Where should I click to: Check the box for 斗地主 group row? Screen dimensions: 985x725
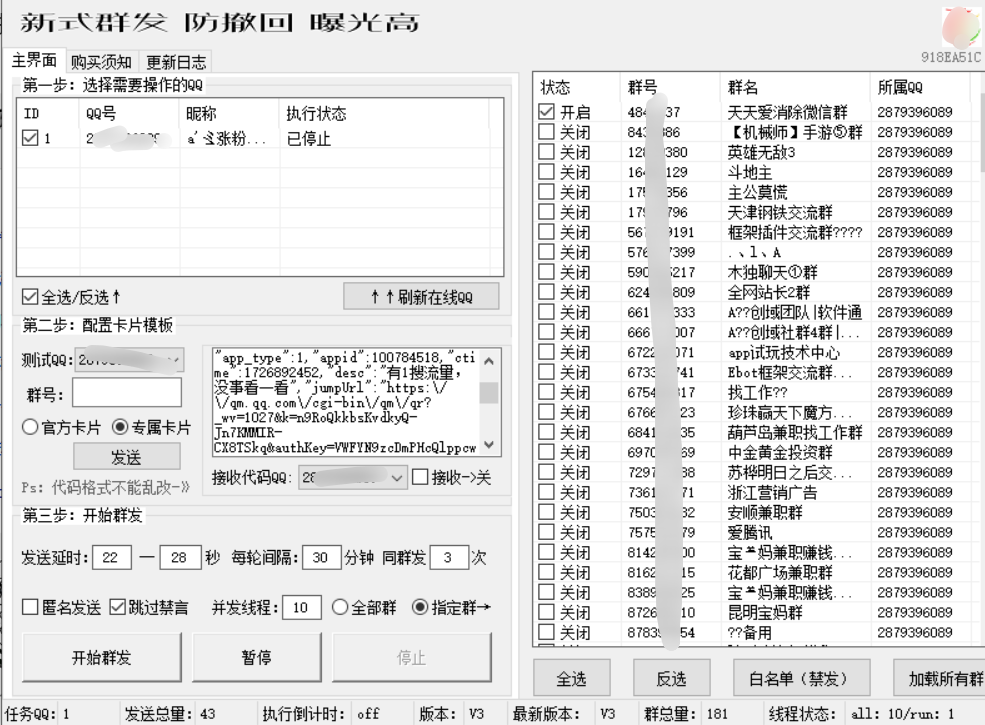tap(546, 173)
